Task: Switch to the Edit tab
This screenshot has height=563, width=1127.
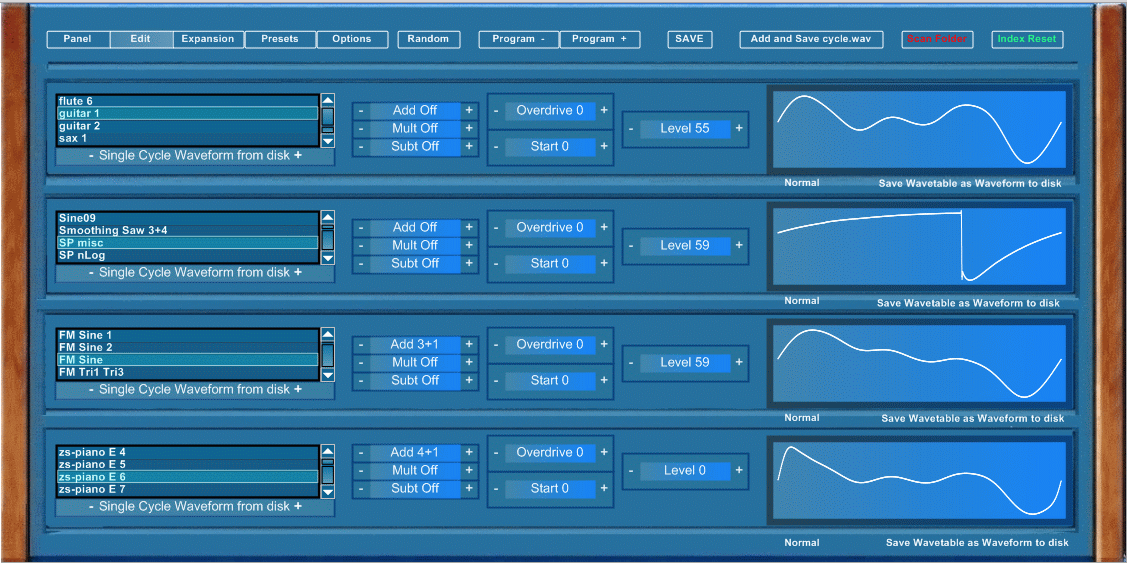Action: pos(141,40)
